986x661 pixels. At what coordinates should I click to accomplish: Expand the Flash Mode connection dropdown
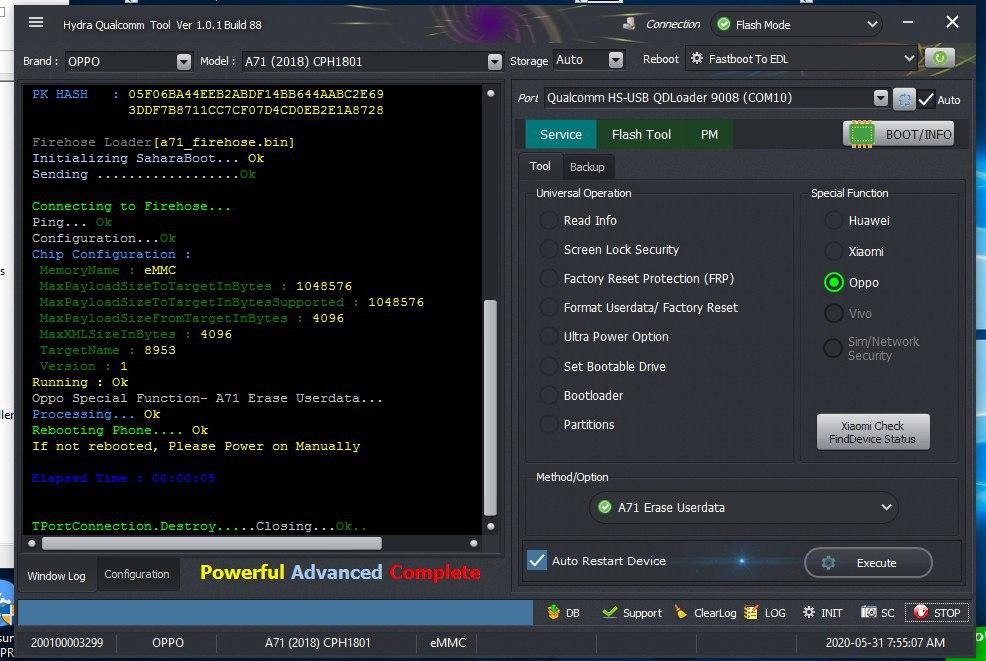[x=797, y=25]
